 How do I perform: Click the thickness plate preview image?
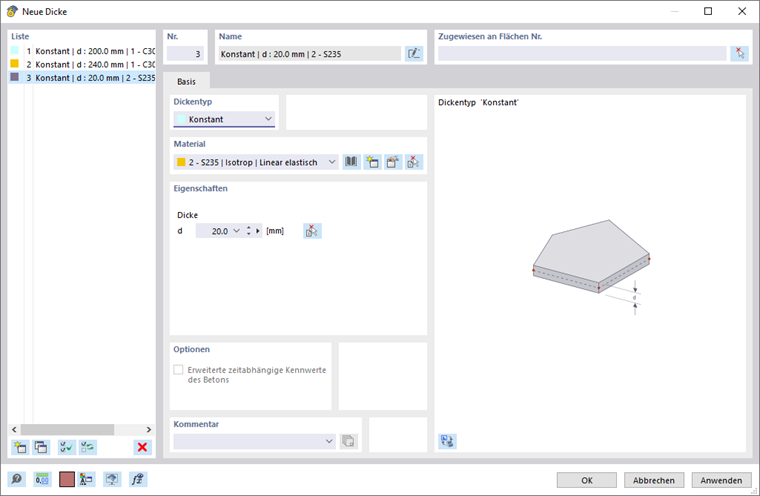591,267
